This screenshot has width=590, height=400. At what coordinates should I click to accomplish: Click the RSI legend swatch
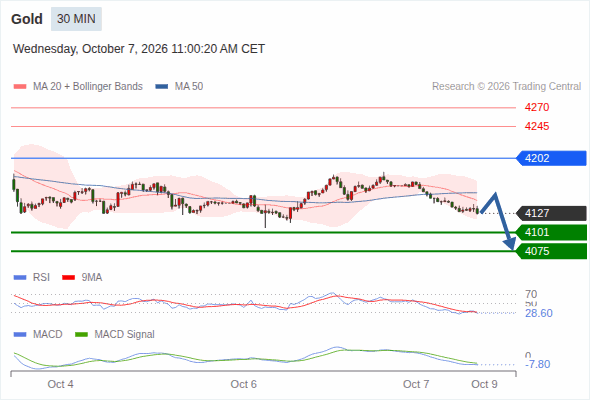coord(20,278)
